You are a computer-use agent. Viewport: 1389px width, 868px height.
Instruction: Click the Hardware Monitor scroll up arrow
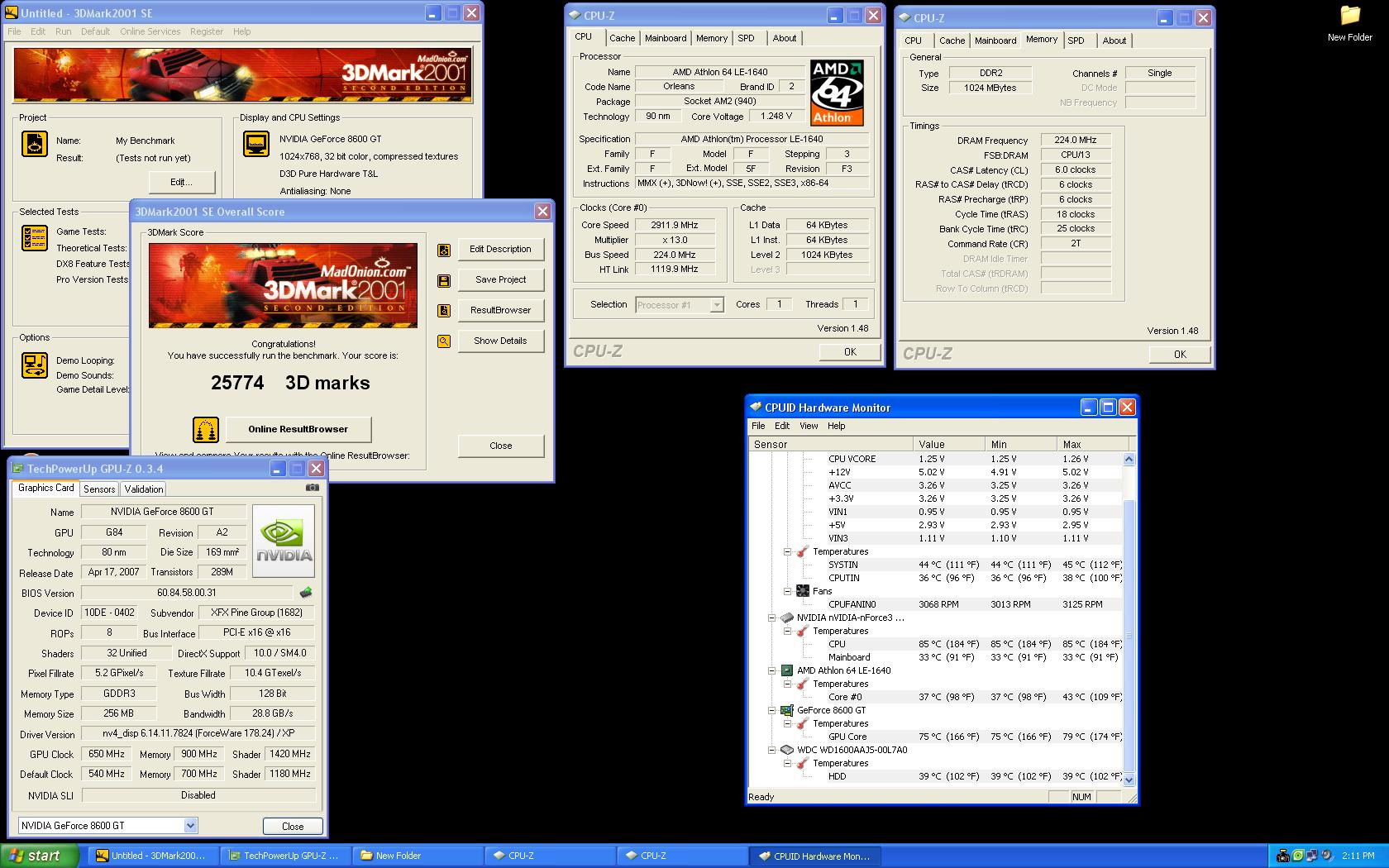point(1129,459)
